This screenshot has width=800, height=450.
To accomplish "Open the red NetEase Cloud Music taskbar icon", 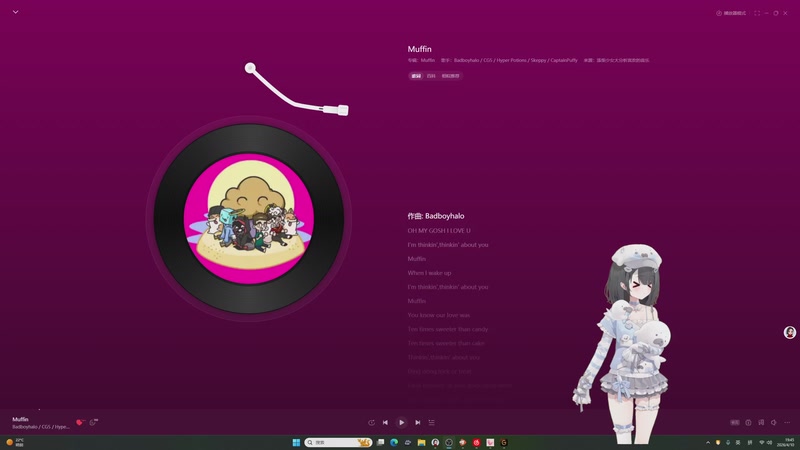I will (x=477, y=442).
